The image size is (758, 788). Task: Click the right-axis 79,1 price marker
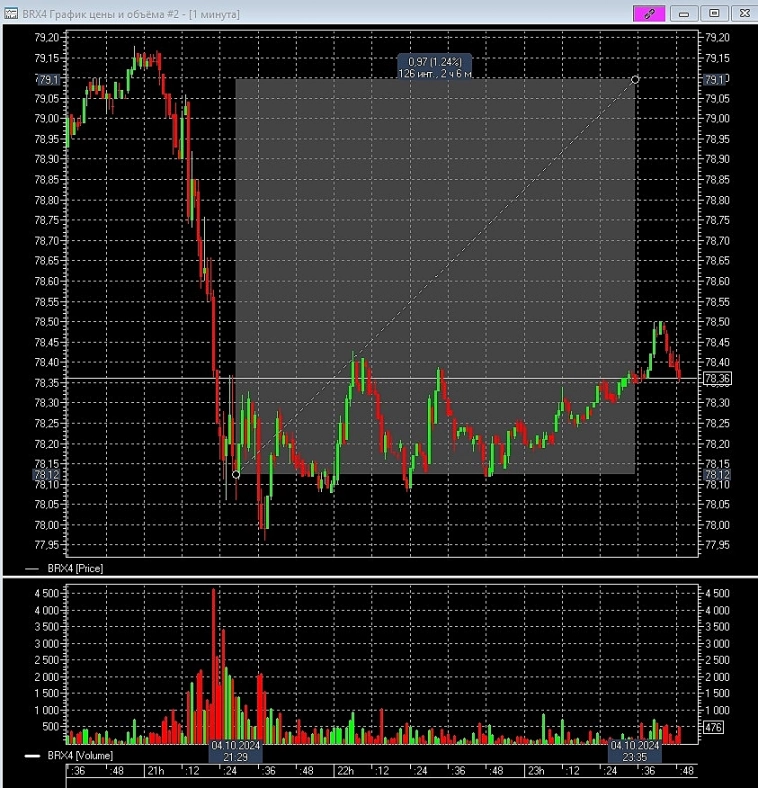point(714,79)
